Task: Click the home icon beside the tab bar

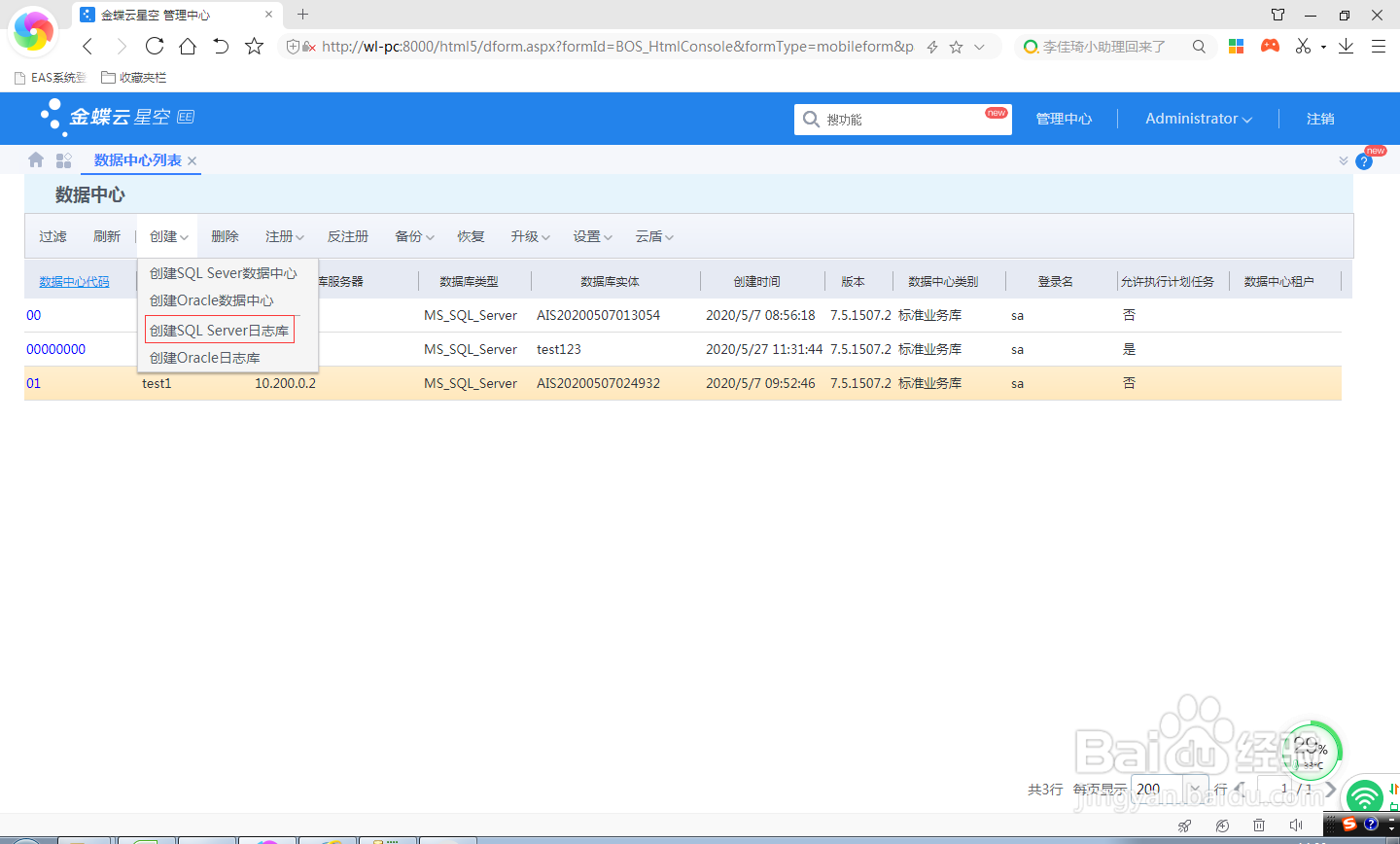Action: 35,160
